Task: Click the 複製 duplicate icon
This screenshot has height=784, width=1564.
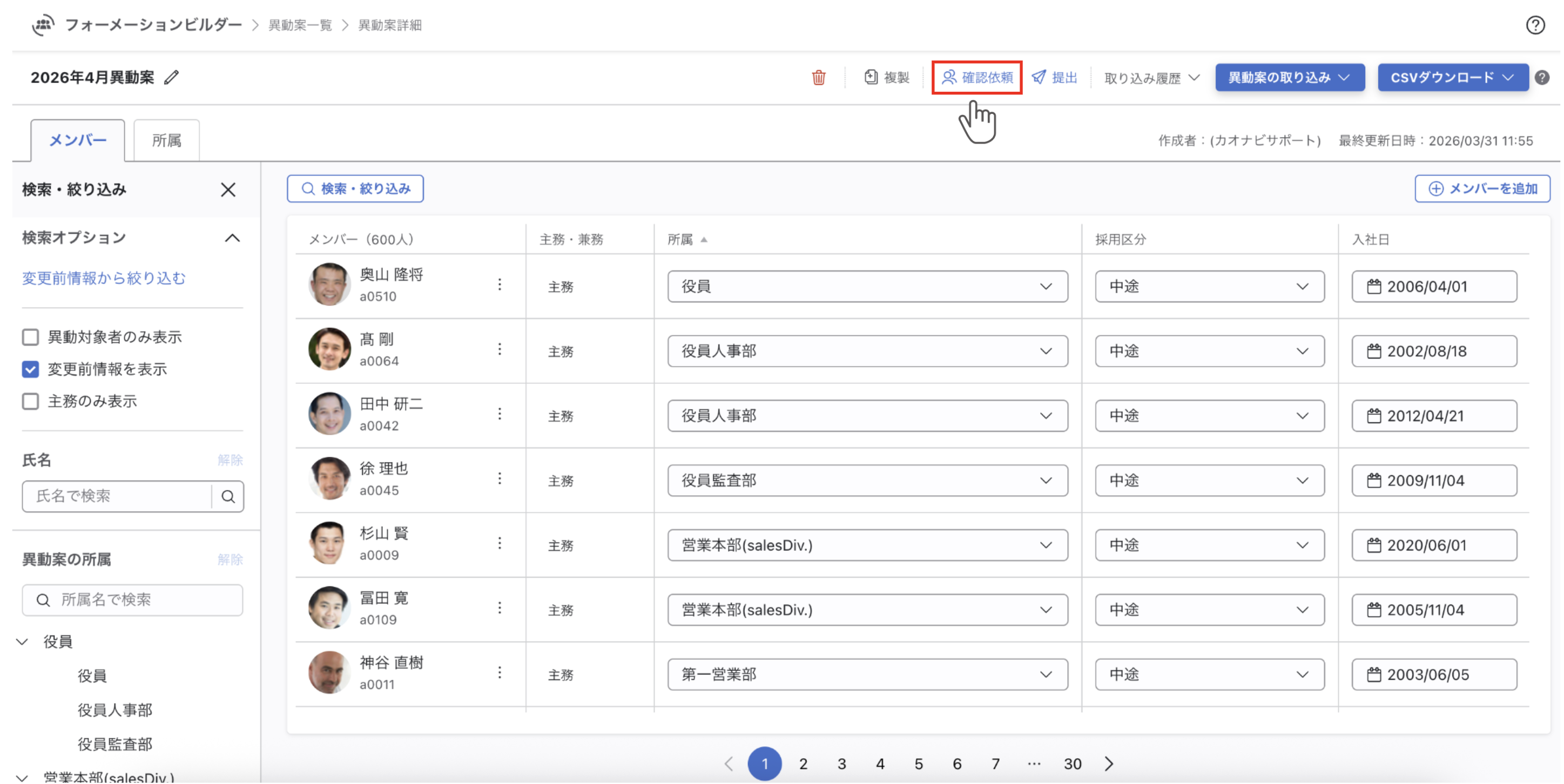Action: click(x=871, y=78)
